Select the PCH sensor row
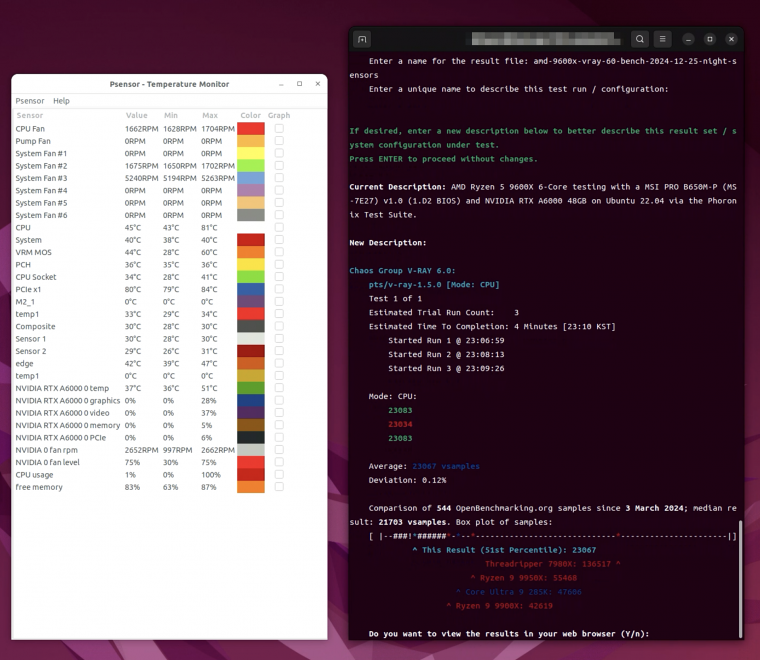This screenshot has height=660, width=760. click(169, 265)
